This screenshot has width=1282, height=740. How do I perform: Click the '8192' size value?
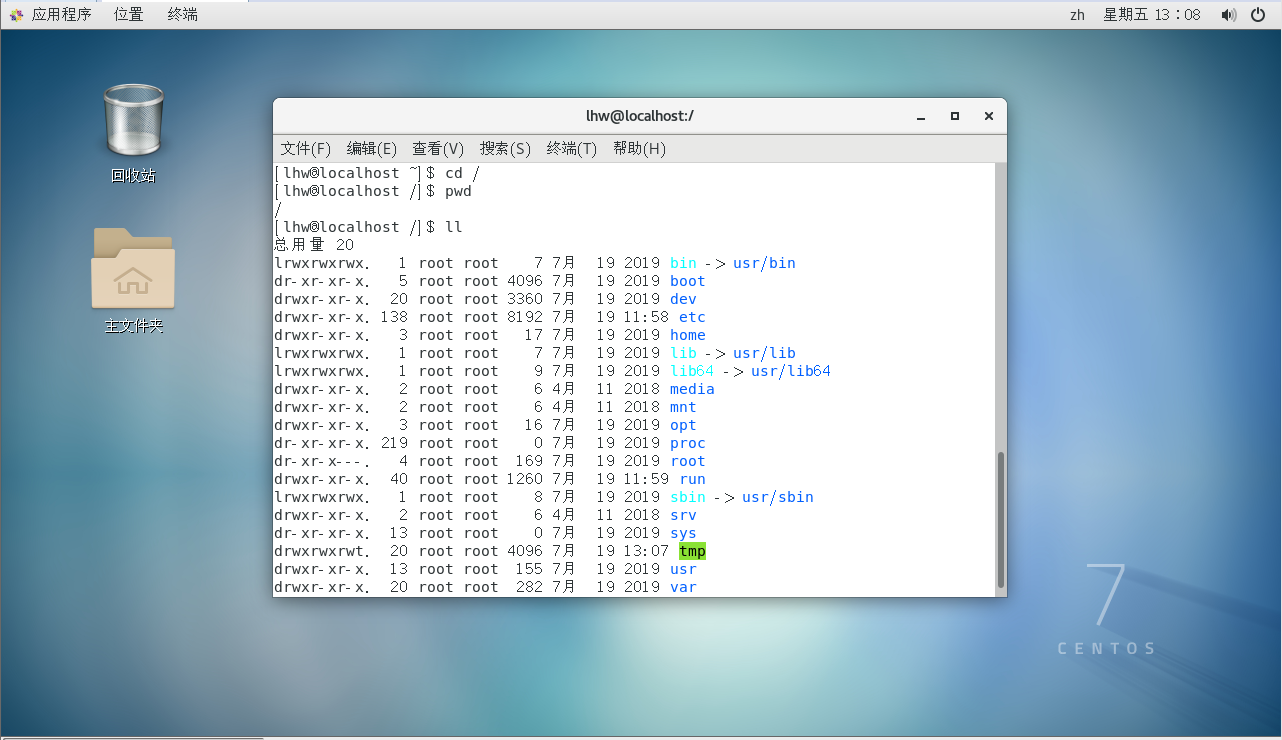click(525, 317)
